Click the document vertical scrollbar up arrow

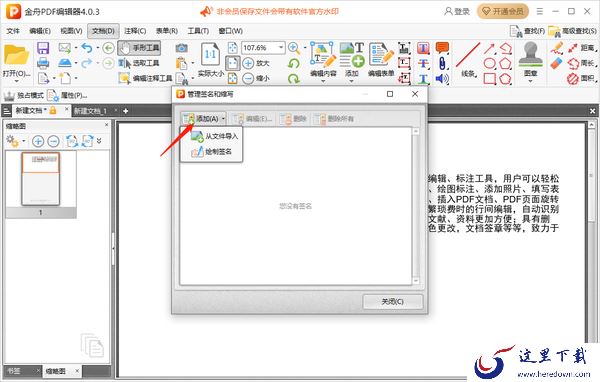591,125
